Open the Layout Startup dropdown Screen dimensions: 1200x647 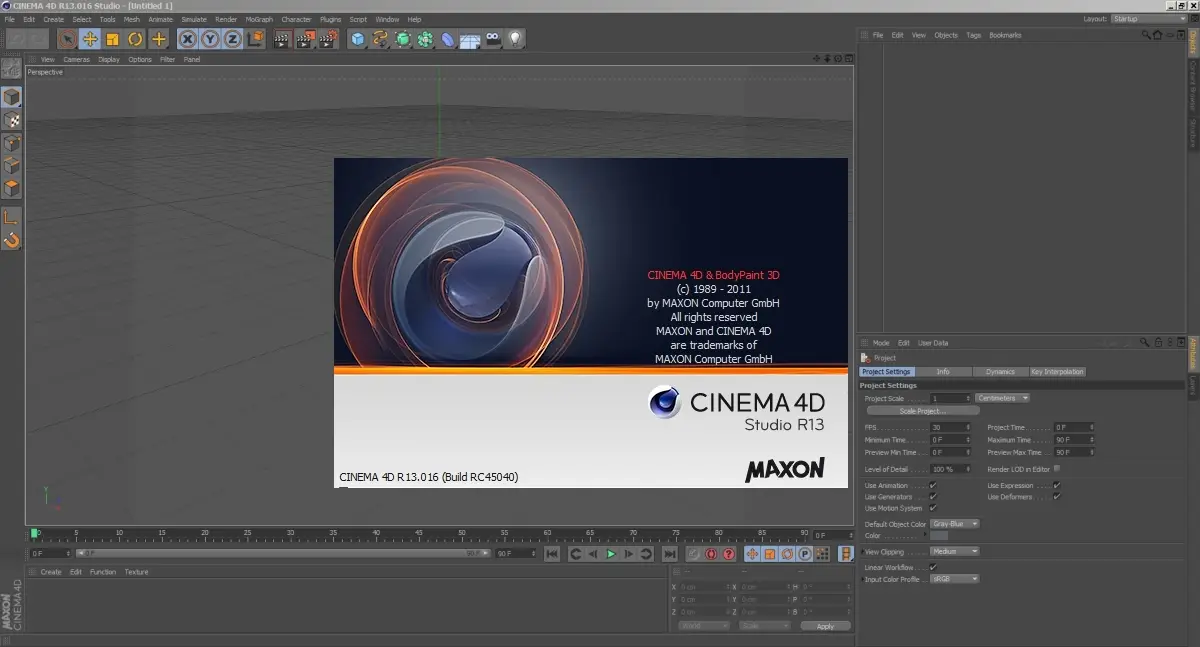(x=1149, y=19)
